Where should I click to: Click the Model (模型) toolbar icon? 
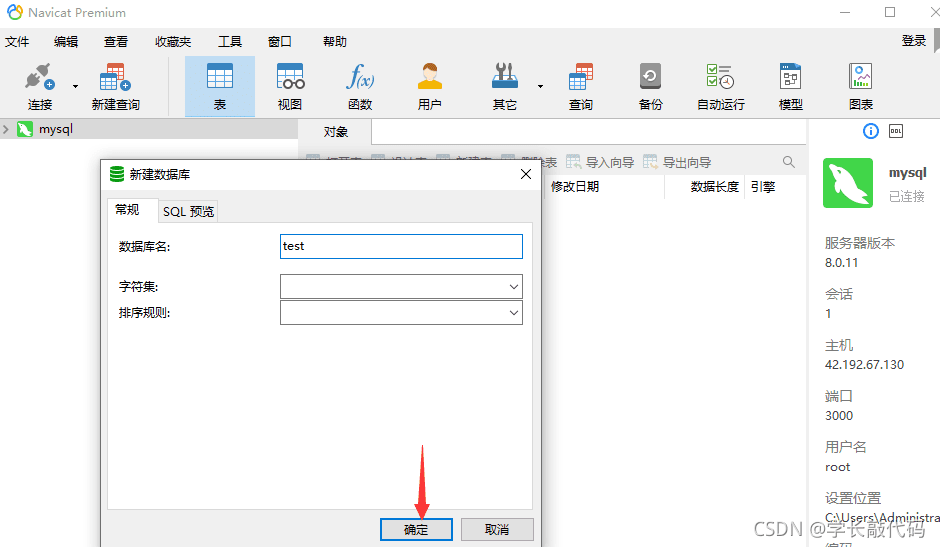pyautogui.click(x=790, y=86)
